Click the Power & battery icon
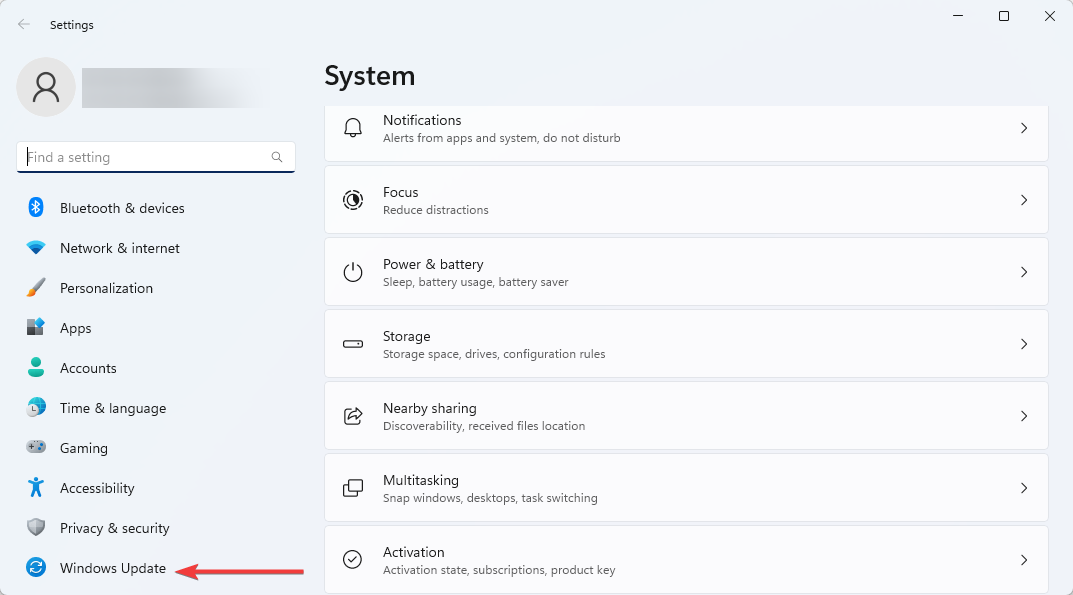 [353, 272]
